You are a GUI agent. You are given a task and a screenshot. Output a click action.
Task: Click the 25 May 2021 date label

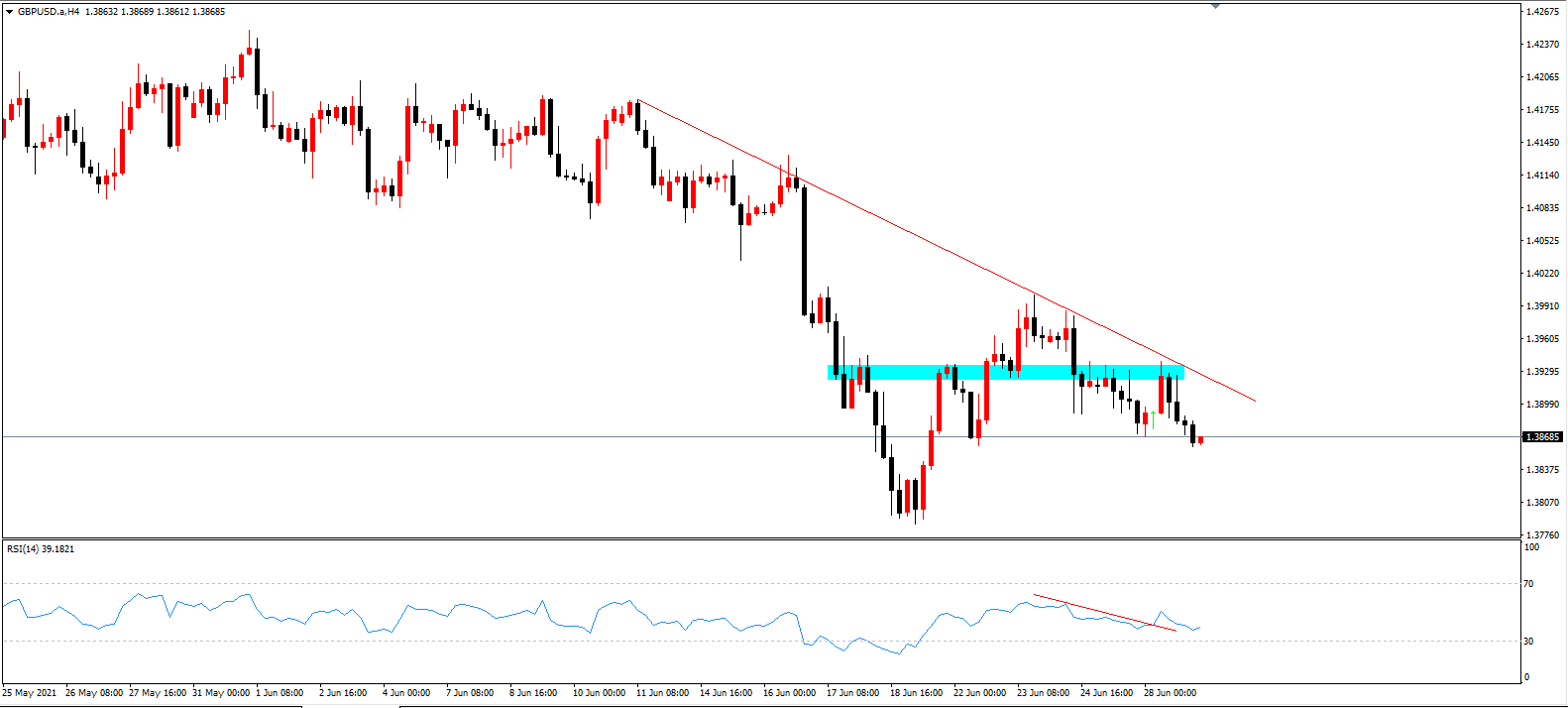coord(29,693)
